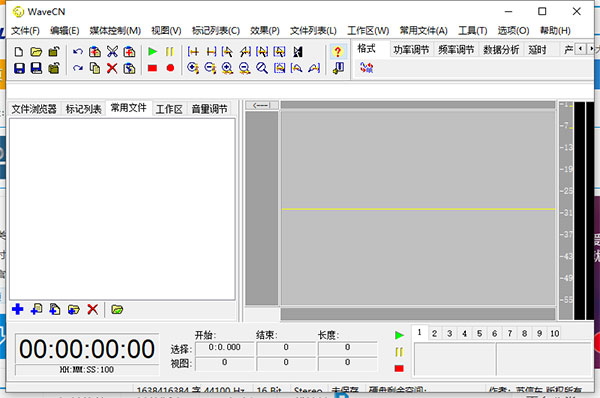Click the small yellow pause button at bottom

399,352
